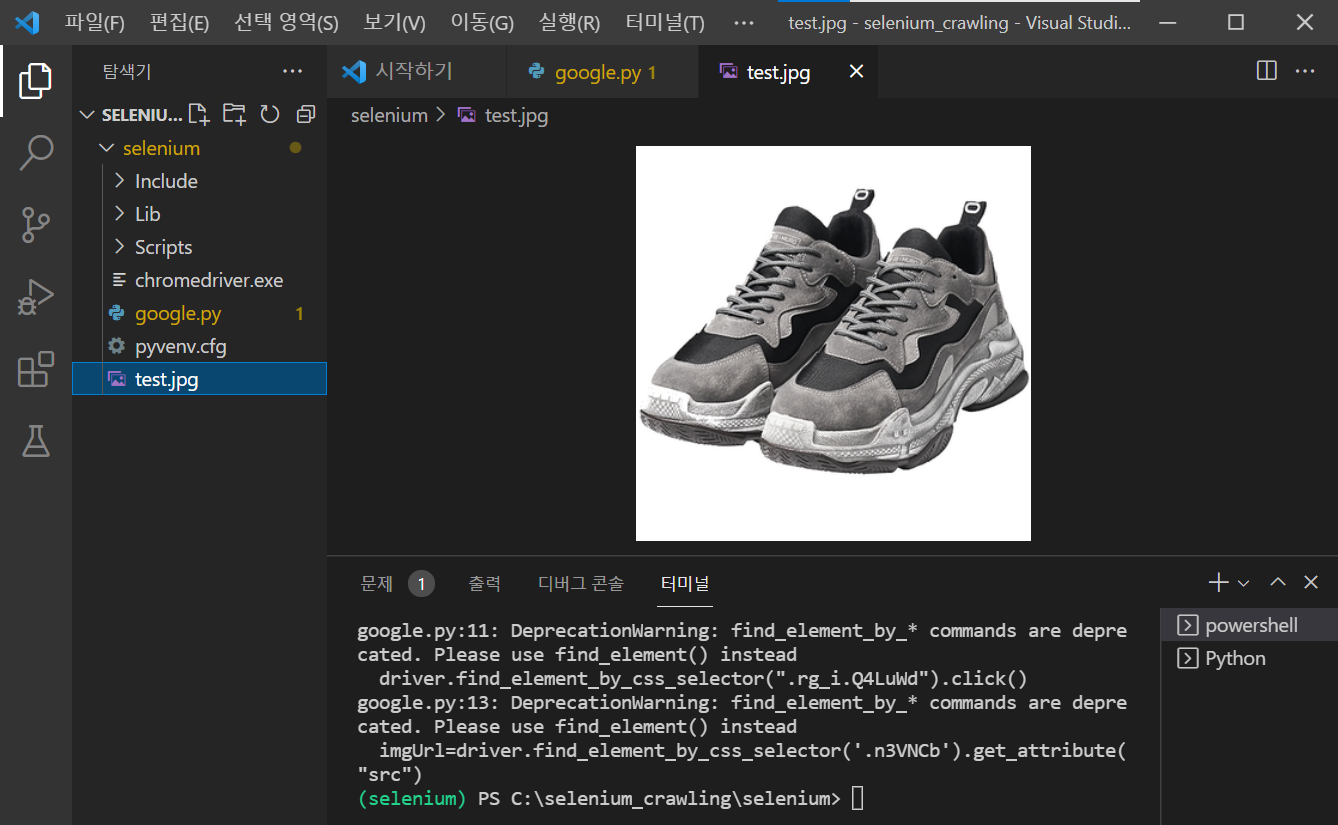Collapse all folders in explorer

tap(305, 115)
